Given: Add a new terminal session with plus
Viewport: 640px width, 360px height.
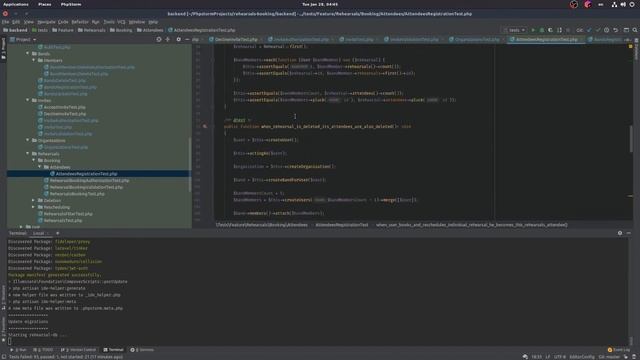Looking at the screenshot, I should (58, 233).
